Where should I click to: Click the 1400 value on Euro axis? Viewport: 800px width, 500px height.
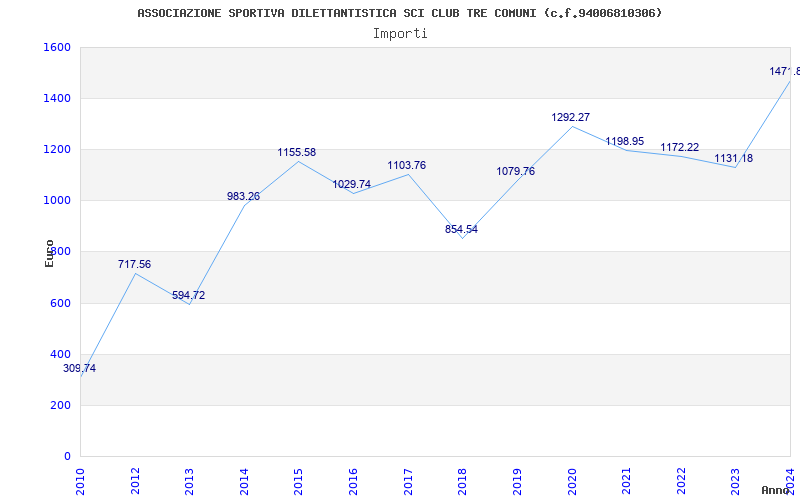(57, 98)
